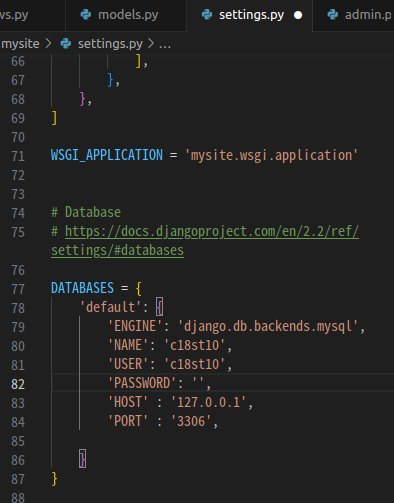Click the mysite breadcrumb folder
This screenshot has width=394, height=503.
20,44
